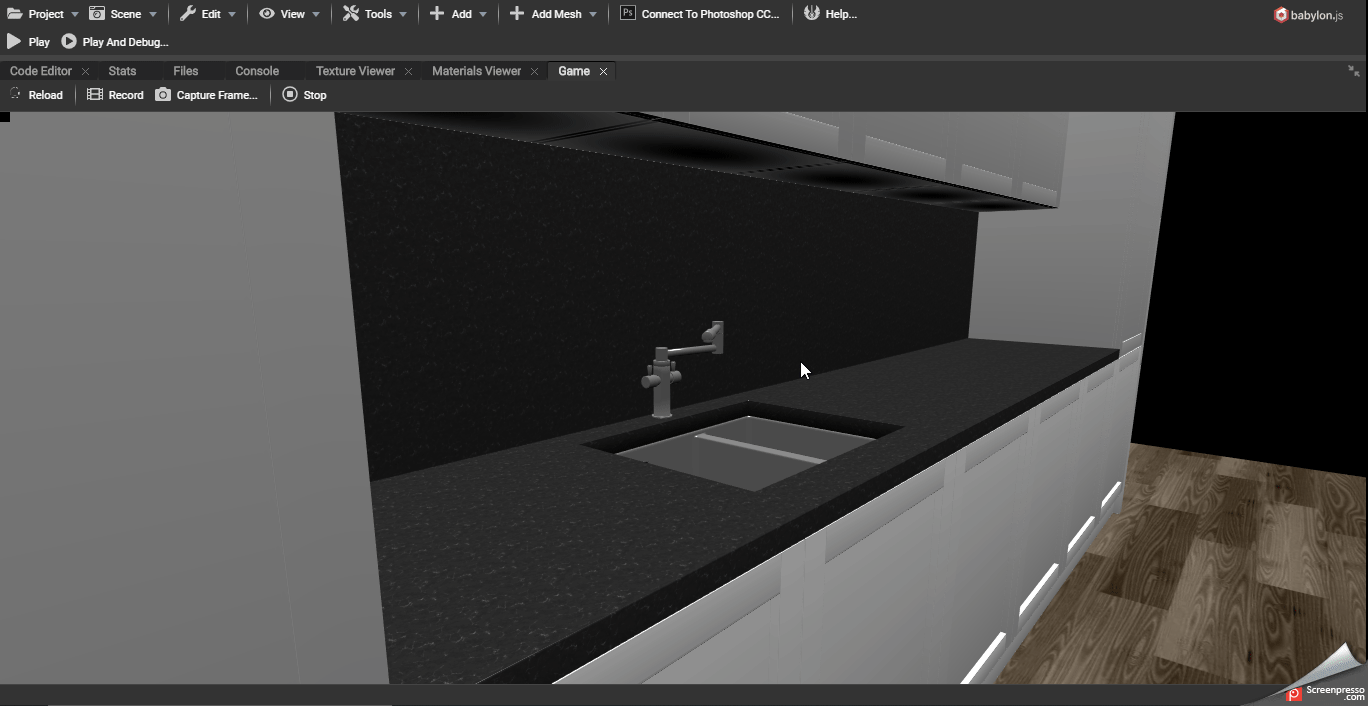
Task: Close the Code Editor tab
Action: point(85,71)
